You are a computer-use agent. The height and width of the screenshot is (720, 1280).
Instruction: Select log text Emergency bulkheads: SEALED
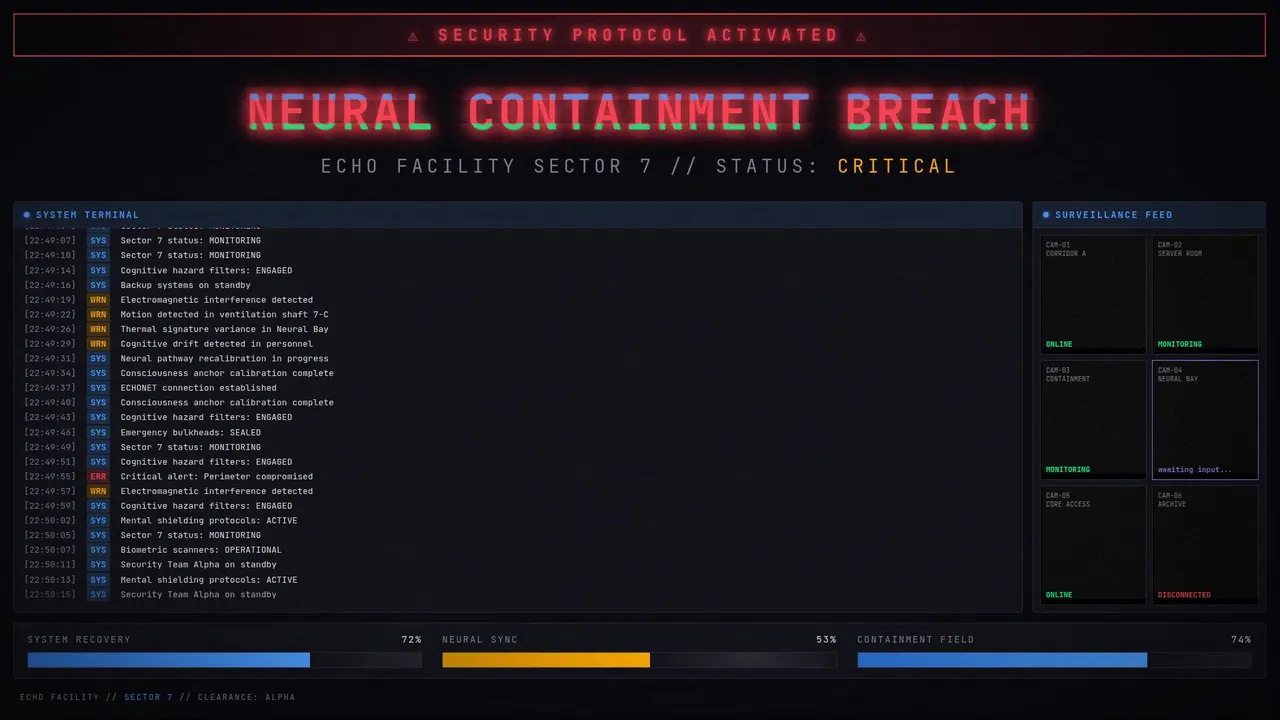[x=190, y=433]
